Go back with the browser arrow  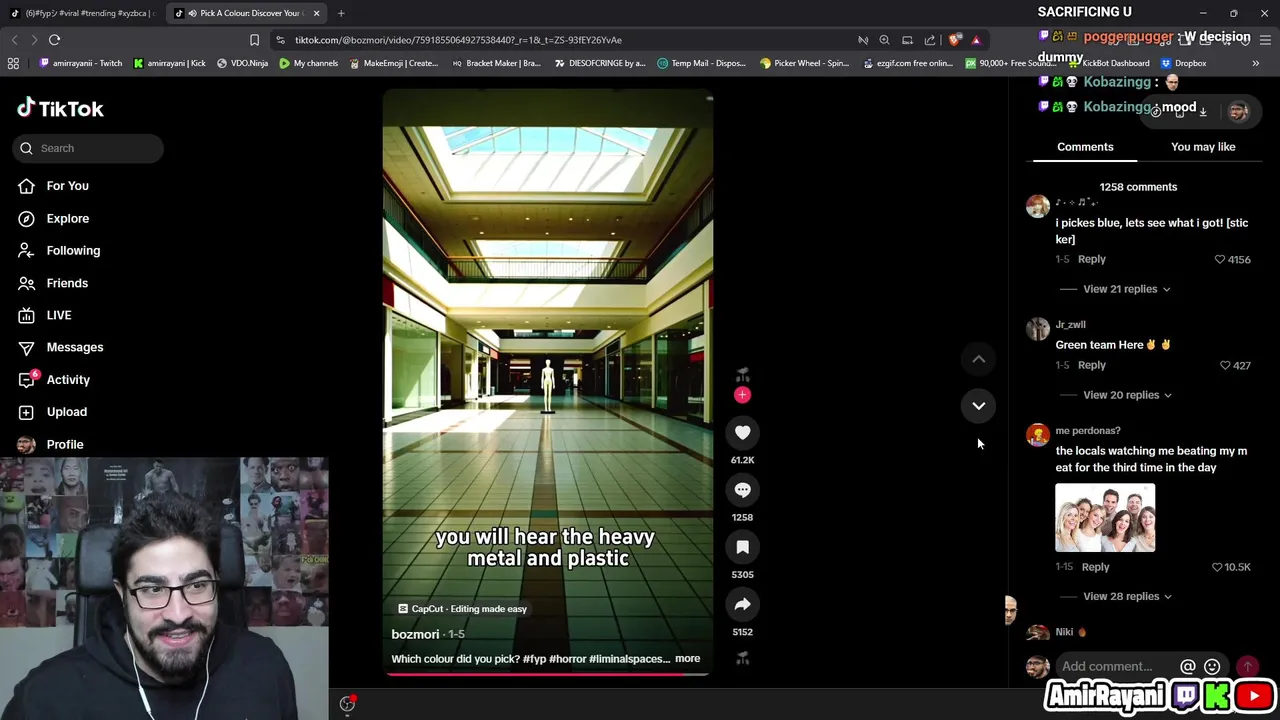point(14,40)
